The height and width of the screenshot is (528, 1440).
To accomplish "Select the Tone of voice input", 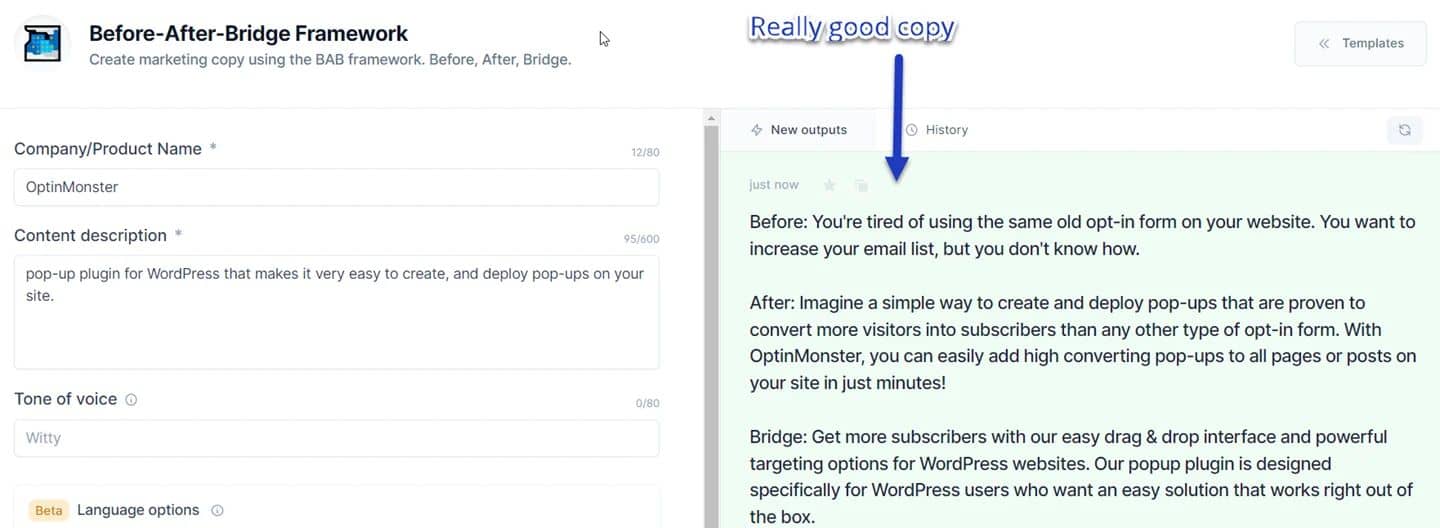I will [x=337, y=438].
